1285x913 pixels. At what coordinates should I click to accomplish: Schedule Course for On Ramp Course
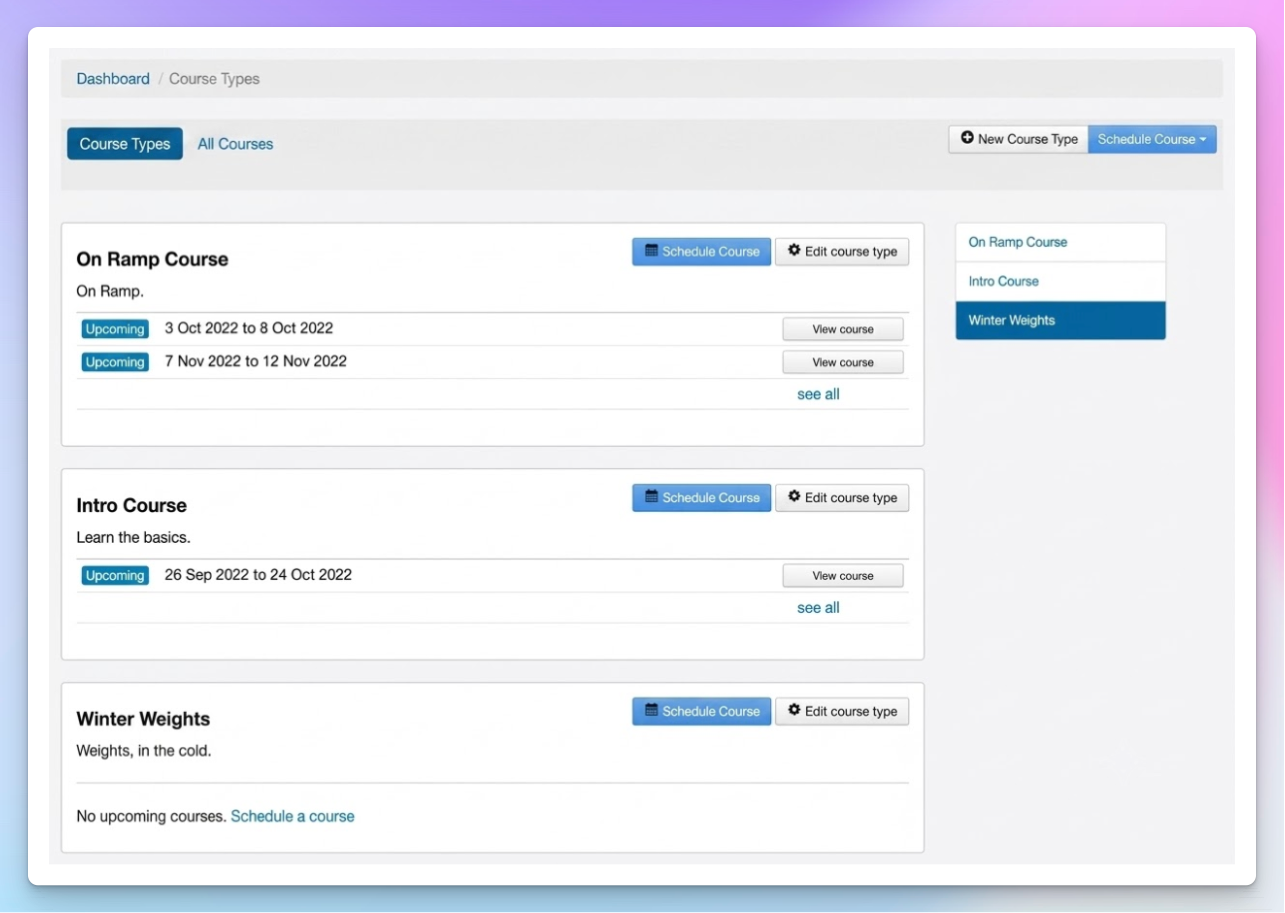[x=702, y=251]
